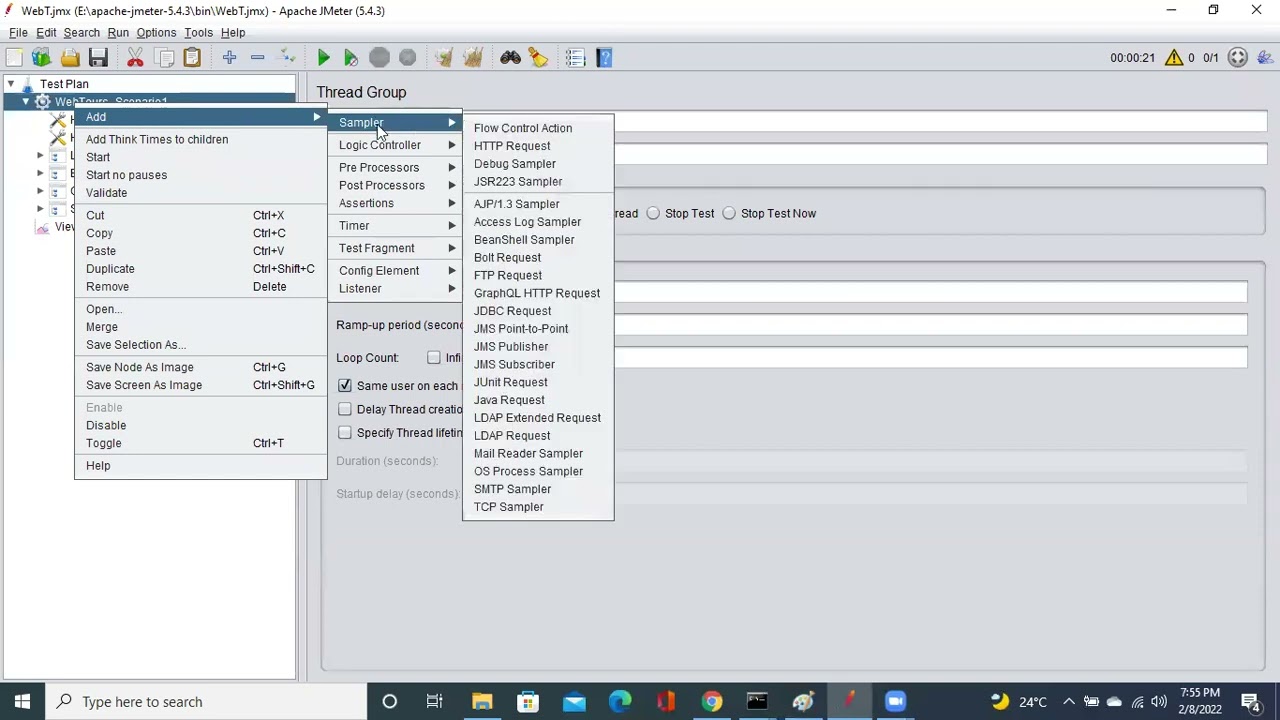Start the test with green play icon
1280x720 pixels.
click(x=323, y=58)
